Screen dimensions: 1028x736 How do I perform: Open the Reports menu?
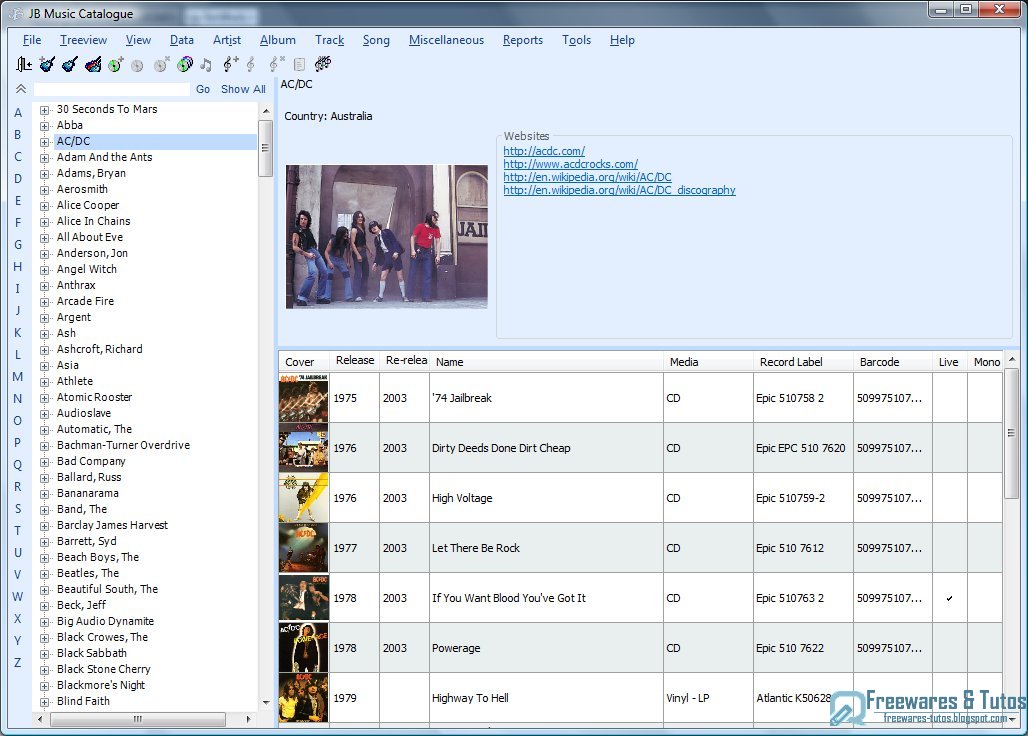pyautogui.click(x=523, y=40)
